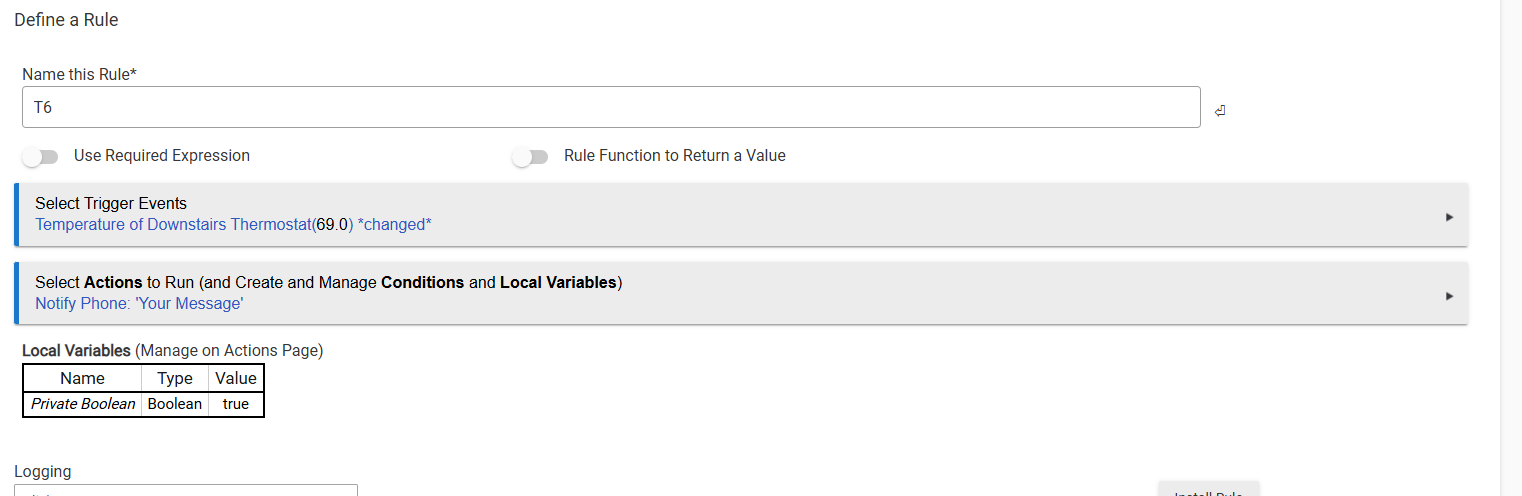Viewport: 1522px width, 496px height.
Task: Select the Private Boolean variable name cell
Action: pyautogui.click(x=83, y=404)
